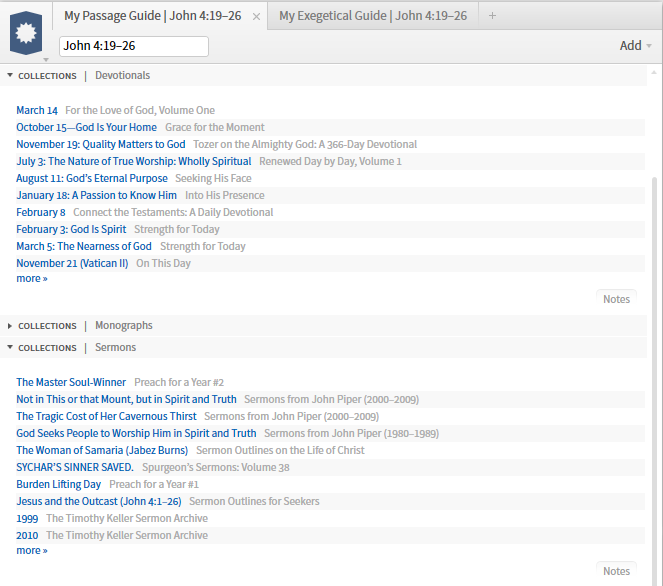Open January 18: A Passion to Know Him
Viewport: 663px width, 586px height.
(96, 195)
